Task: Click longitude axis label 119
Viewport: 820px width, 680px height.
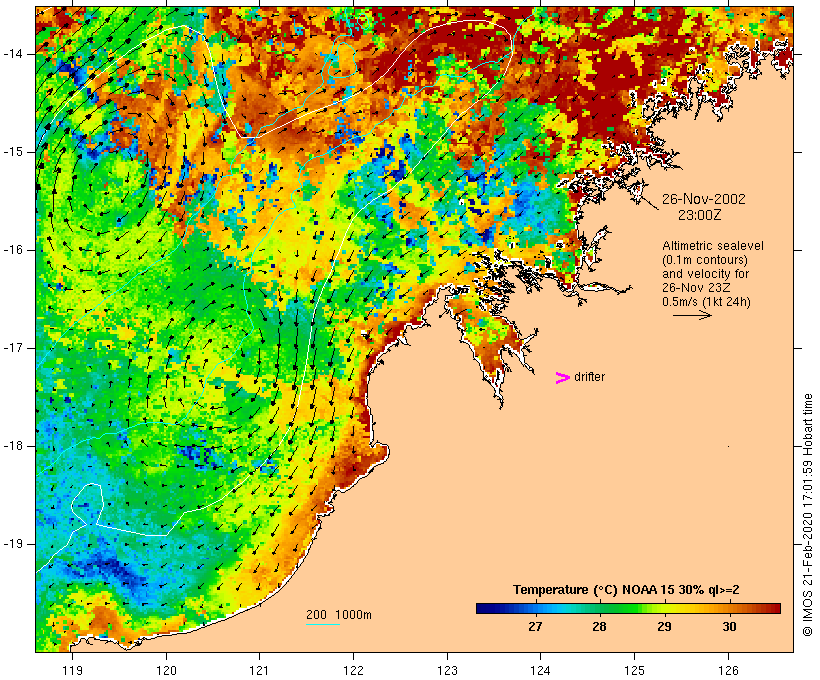Action: pyautogui.click(x=72, y=671)
